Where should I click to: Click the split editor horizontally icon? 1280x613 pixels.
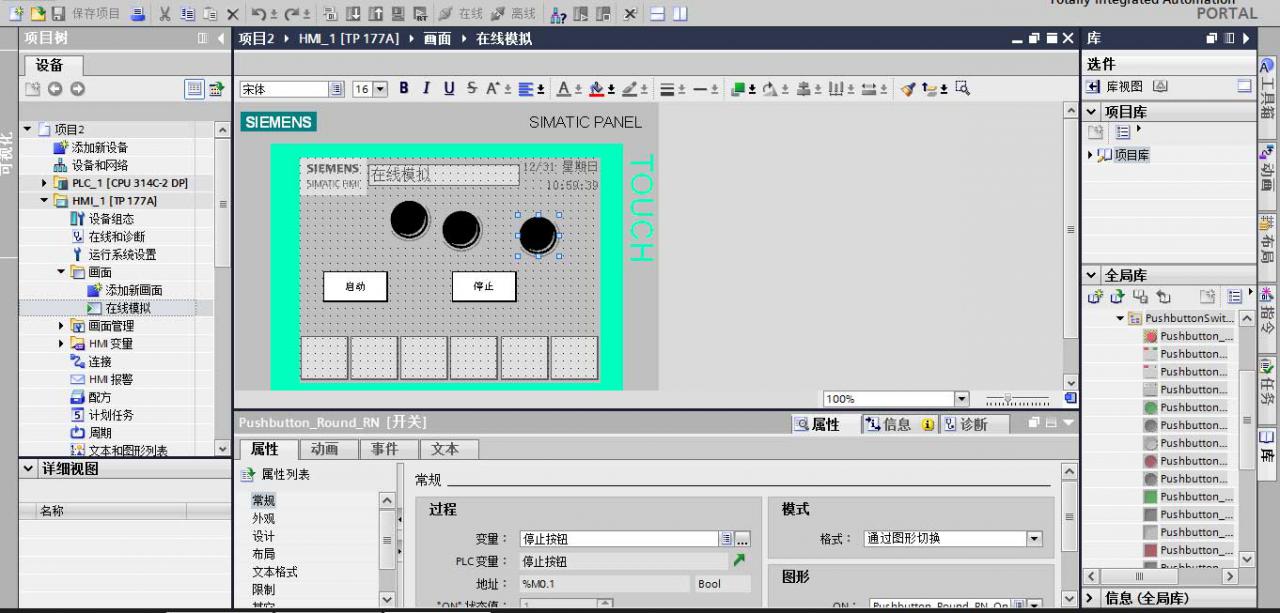tap(657, 14)
